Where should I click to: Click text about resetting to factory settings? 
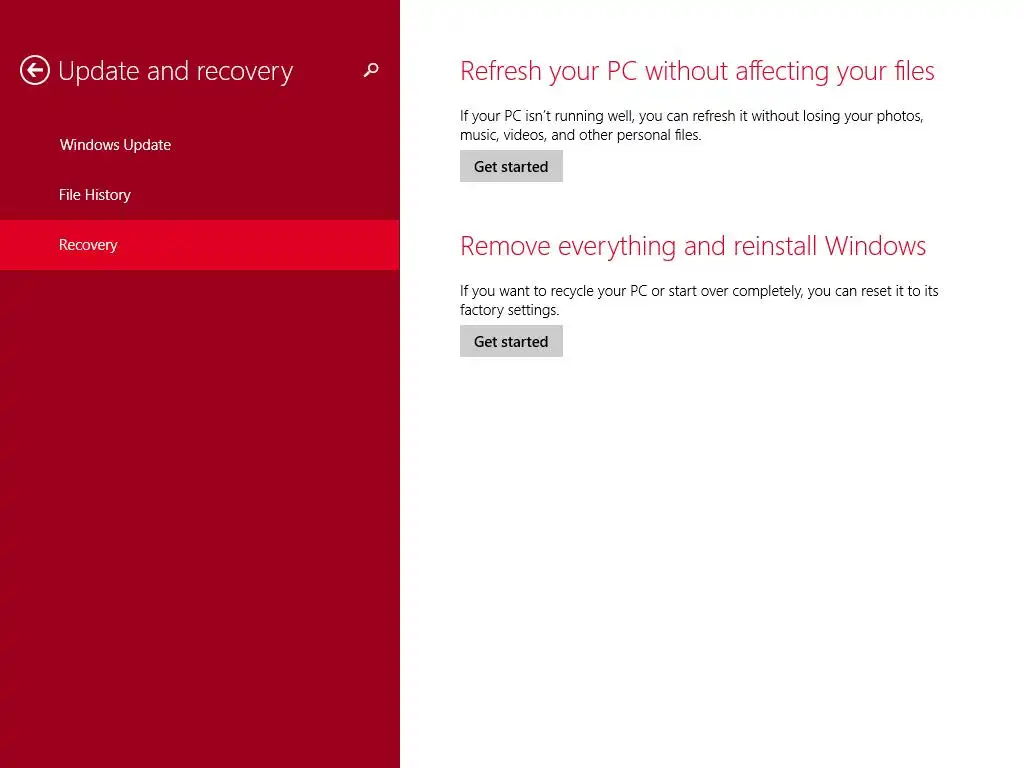(699, 300)
